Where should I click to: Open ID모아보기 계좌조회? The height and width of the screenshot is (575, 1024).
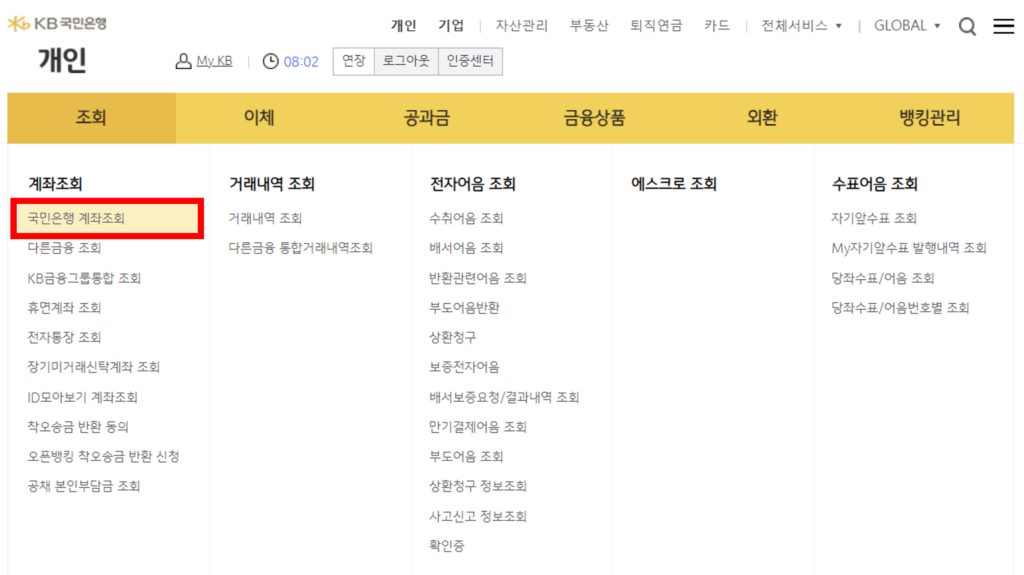point(82,397)
